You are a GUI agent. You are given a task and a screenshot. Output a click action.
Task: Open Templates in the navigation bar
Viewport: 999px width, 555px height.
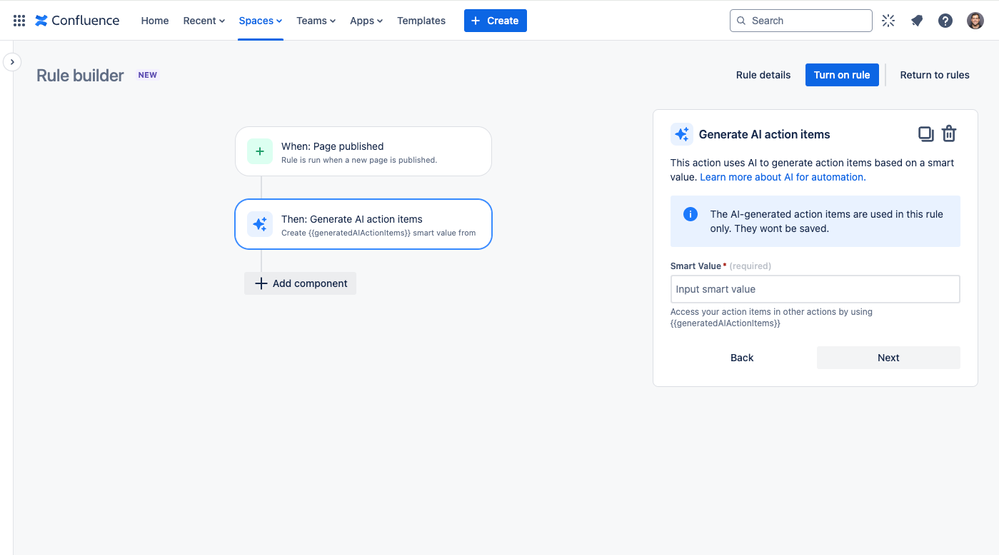421,20
